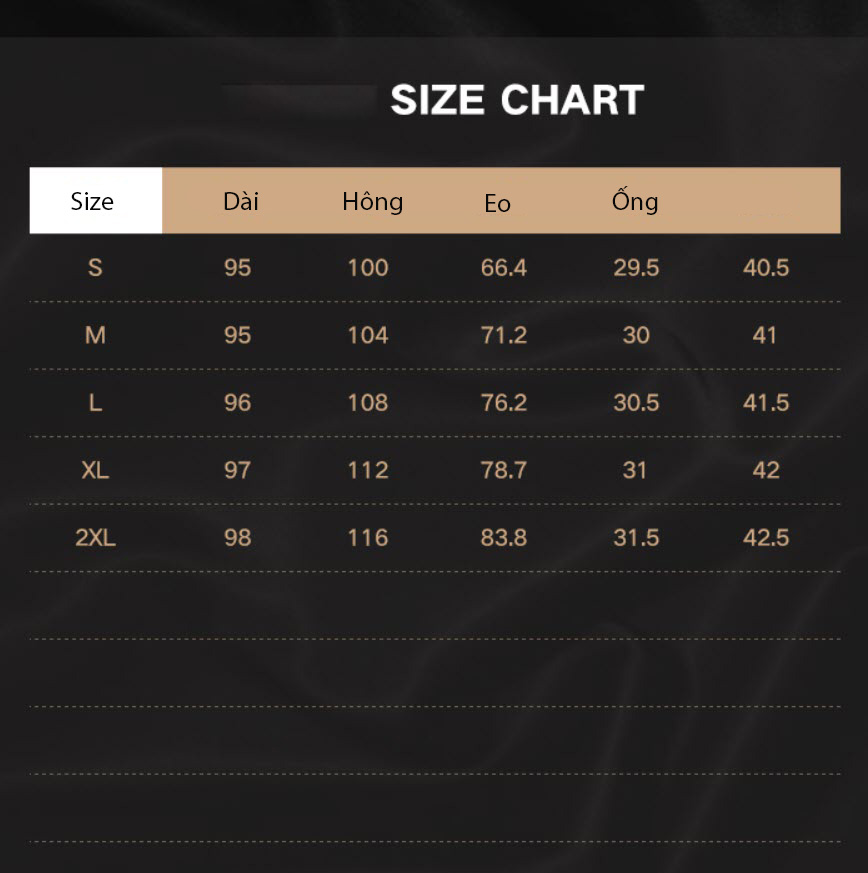
Task: Select the L size row label
Action: [95, 403]
